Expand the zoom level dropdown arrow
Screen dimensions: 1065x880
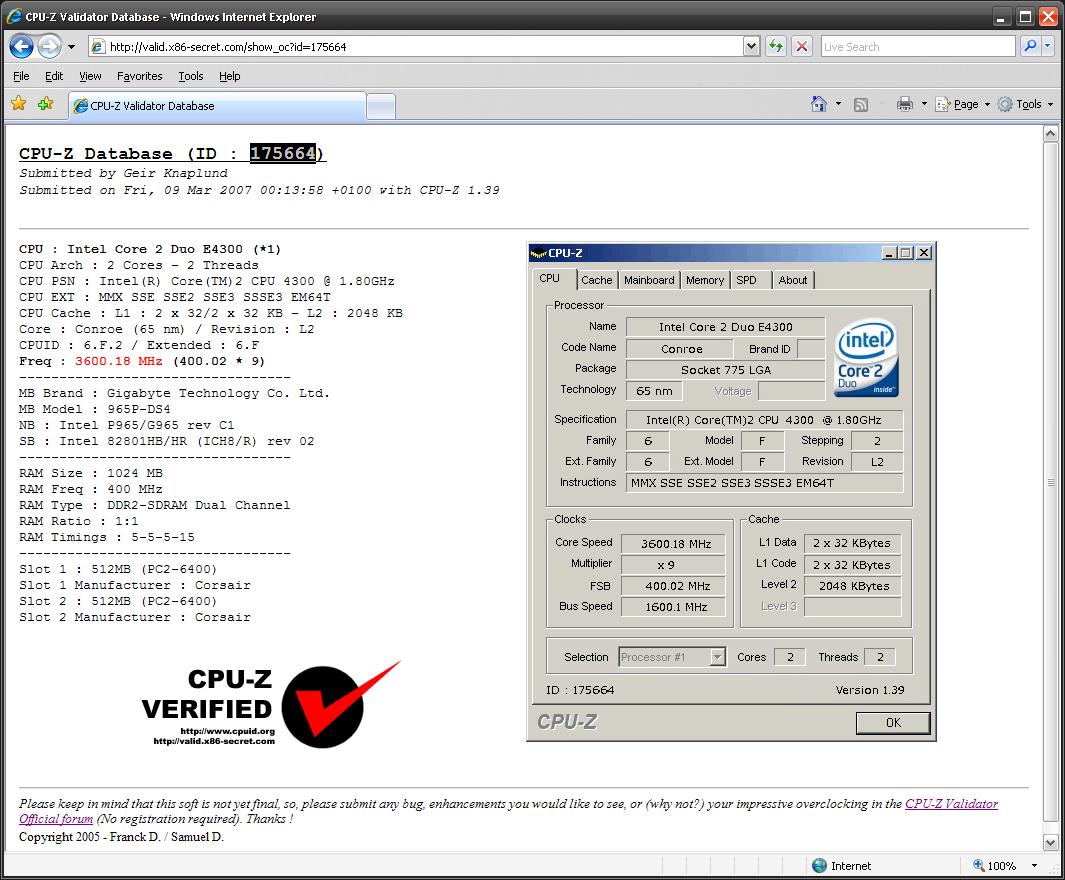[x=1034, y=866]
